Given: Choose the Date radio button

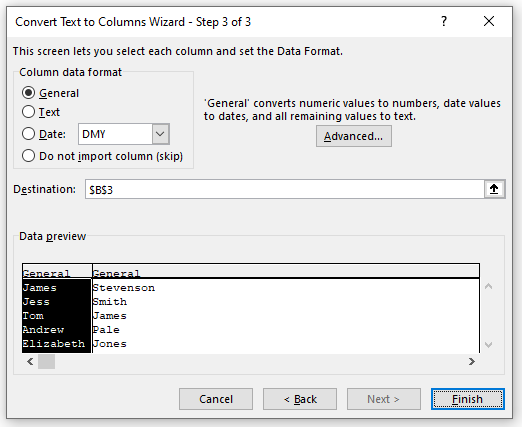Looking at the screenshot, I should (x=28, y=134).
